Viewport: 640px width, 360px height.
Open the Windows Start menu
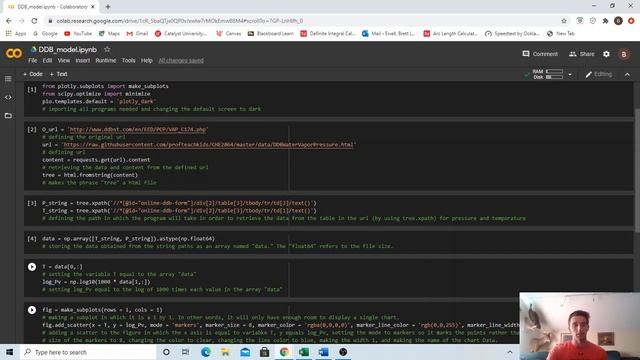tap(9, 352)
